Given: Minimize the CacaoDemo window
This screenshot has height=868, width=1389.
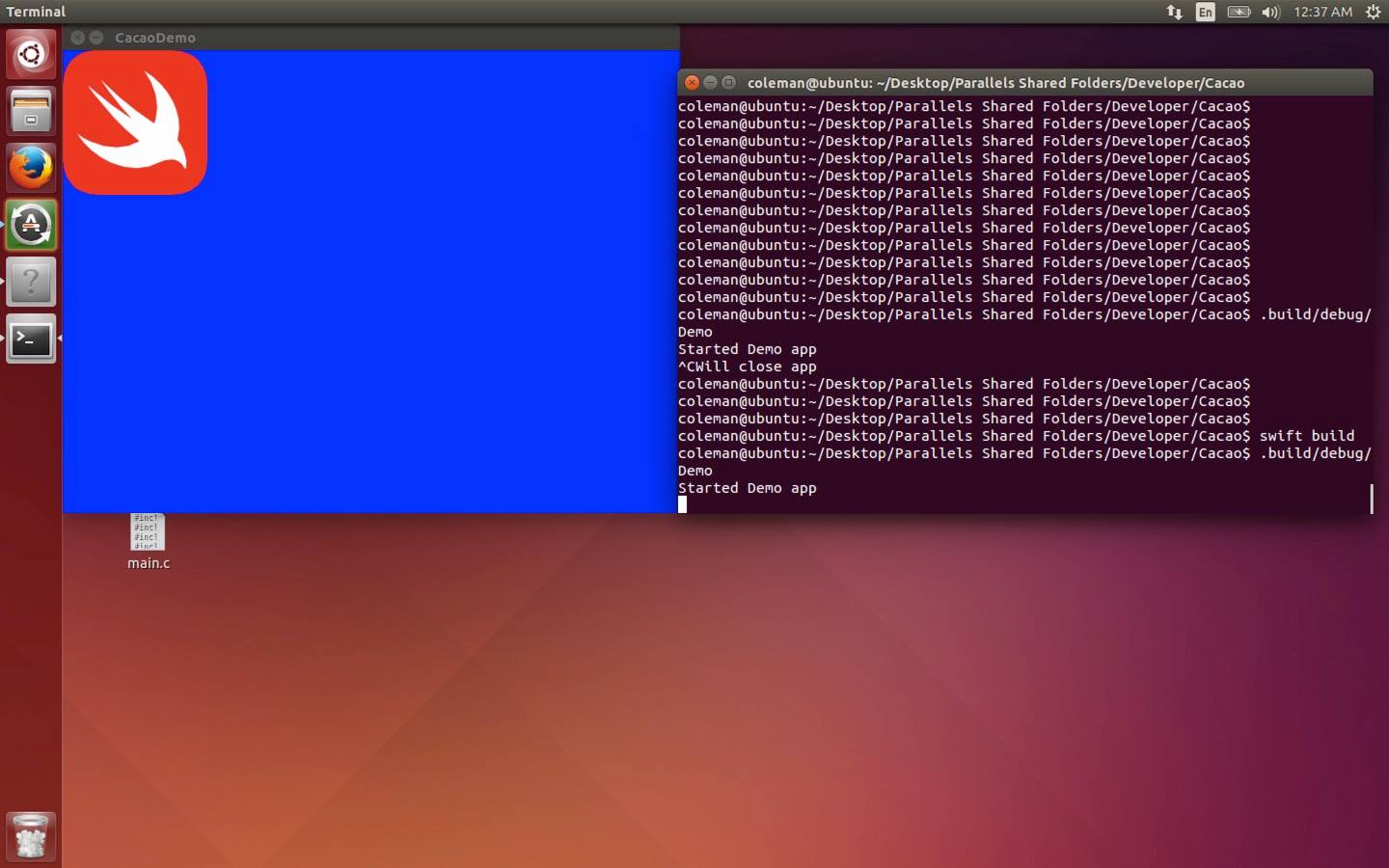Looking at the screenshot, I should [95, 38].
